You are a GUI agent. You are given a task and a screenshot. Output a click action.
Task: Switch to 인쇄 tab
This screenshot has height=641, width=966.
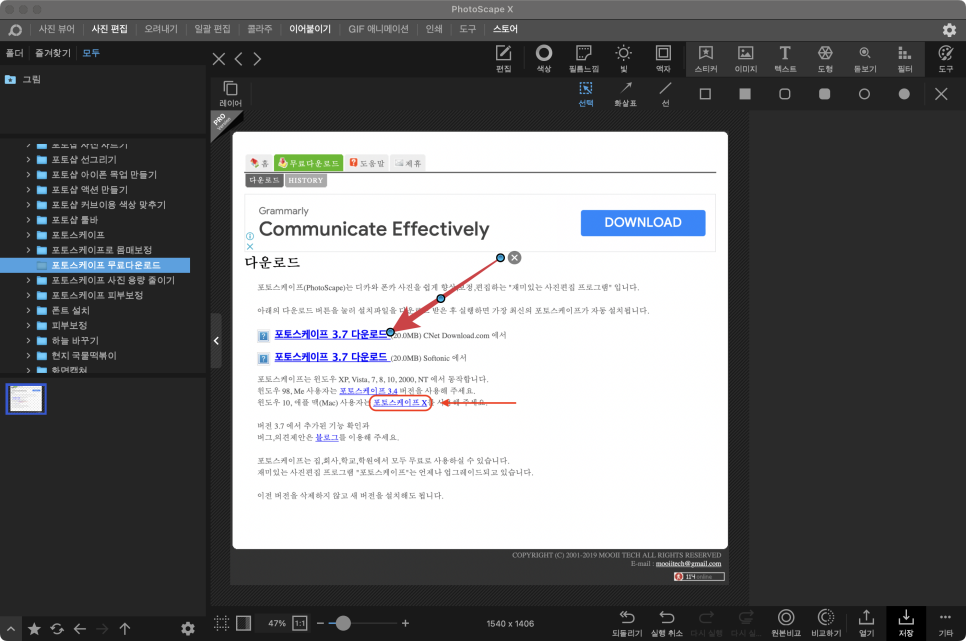click(434, 29)
